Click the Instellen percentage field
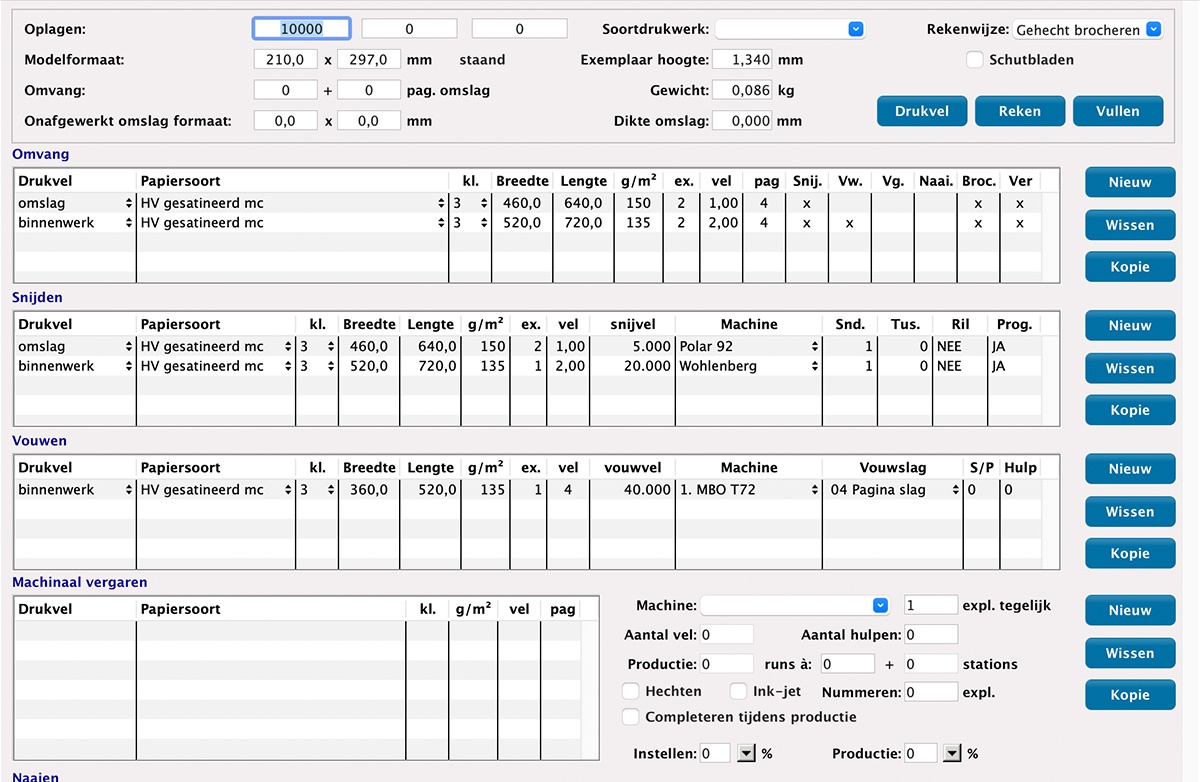 tap(715, 754)
